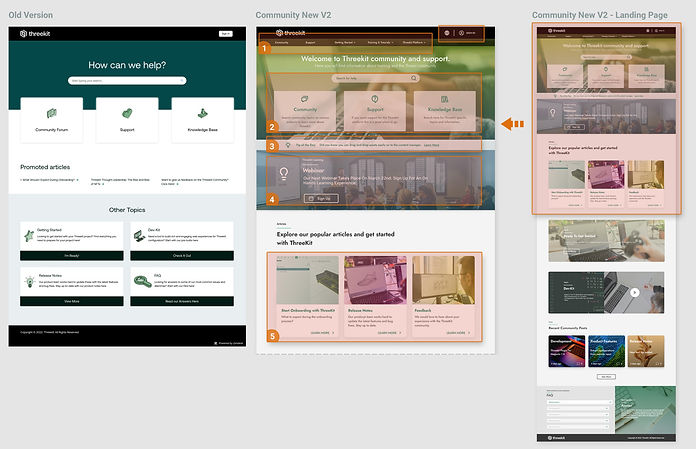
Task: Open the Knowledge Base card in V2 hero
Action: [445, 111]
